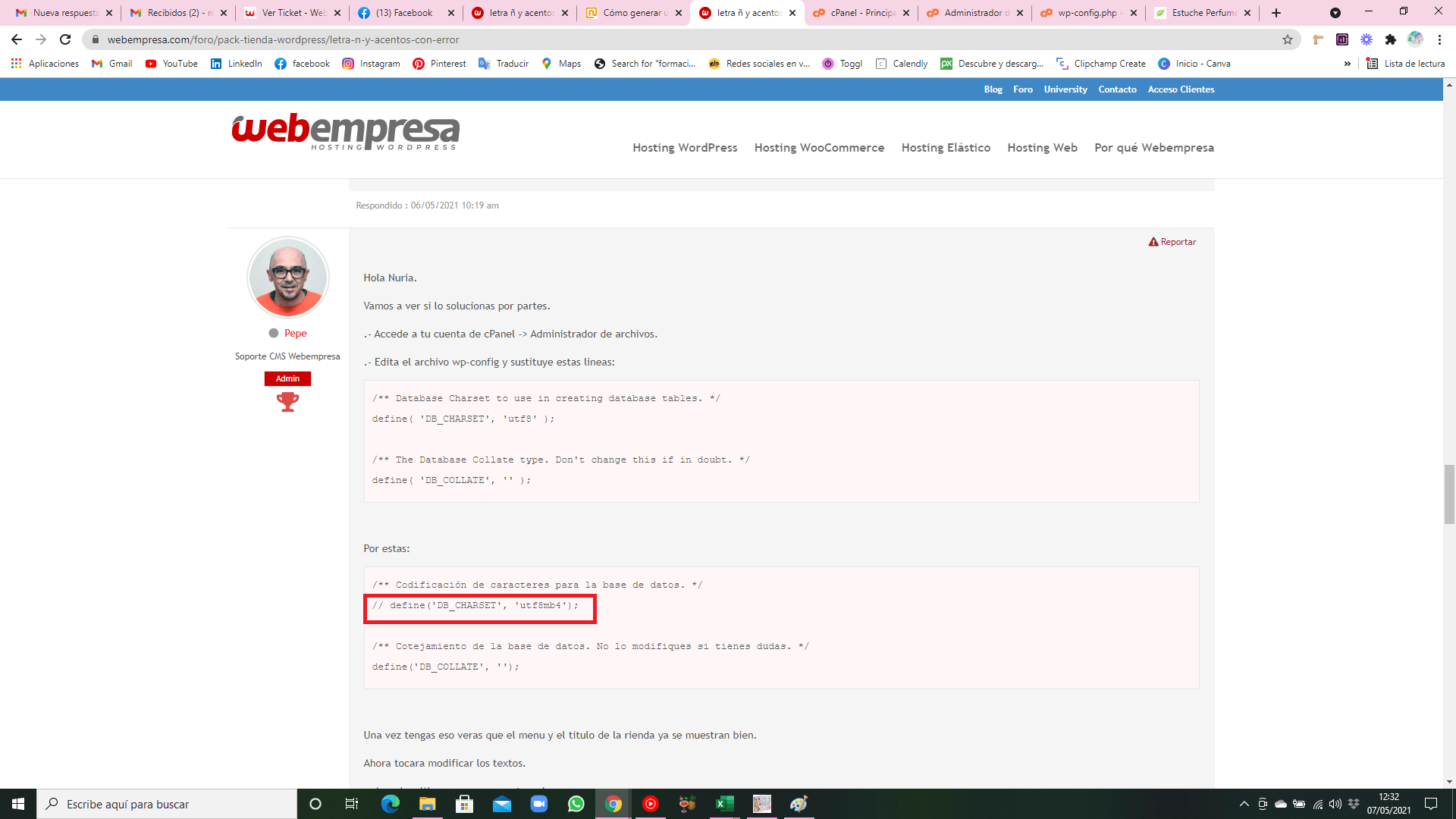1456x819 pixels.
Task: Open Gmail bookmark
Action: [111, 64]
